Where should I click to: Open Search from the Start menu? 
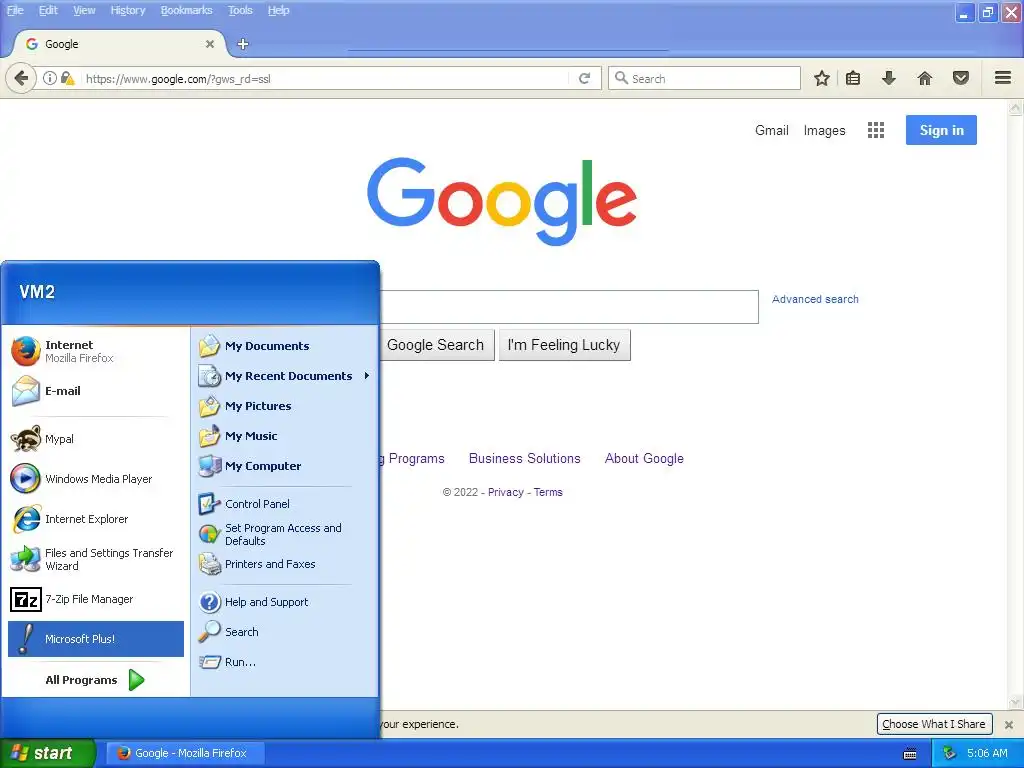click(285, 632)
